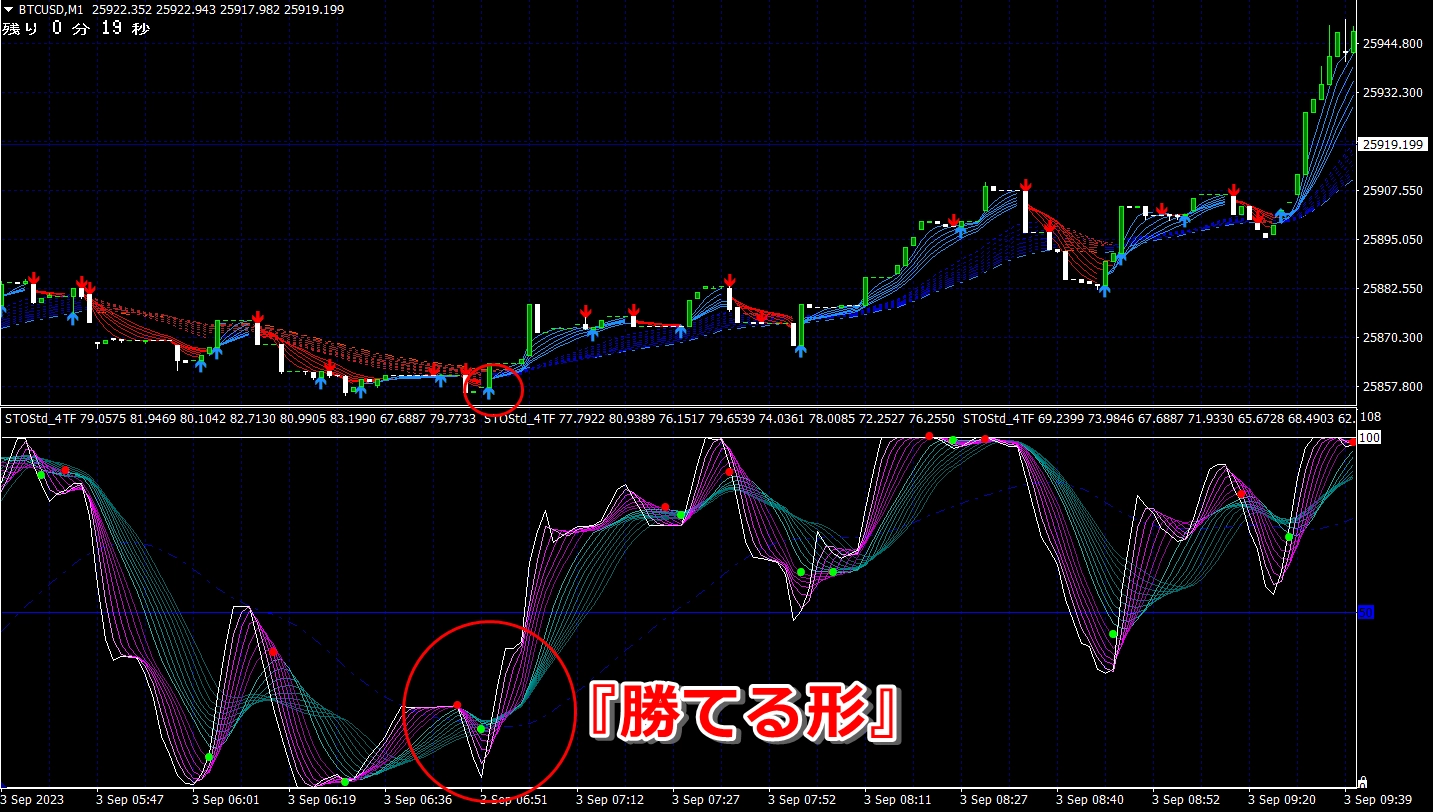The image size is (1433, 812).
Task: Click the 100 level label on the oscillator
Action: 1368,438
